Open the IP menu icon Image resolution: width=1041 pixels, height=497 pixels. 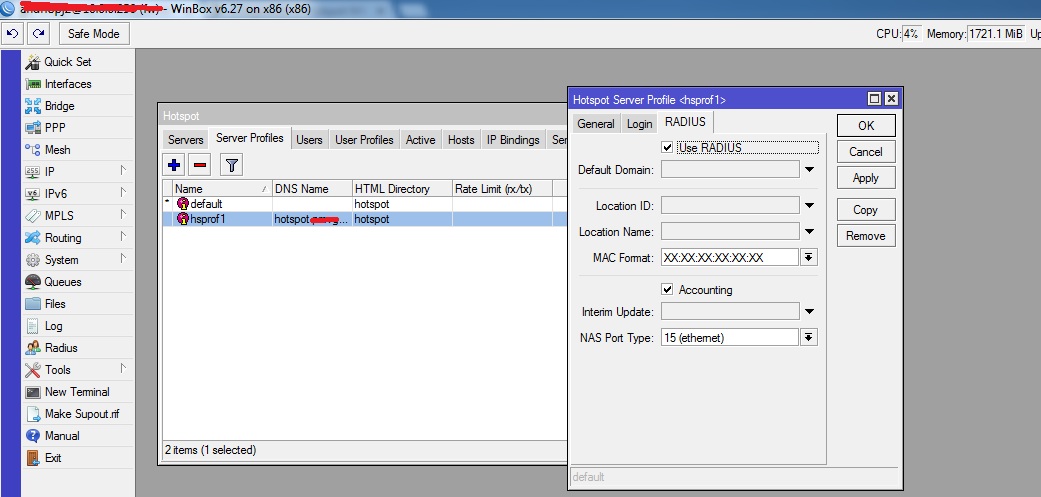pyautogui.click(x=33, y=172)
